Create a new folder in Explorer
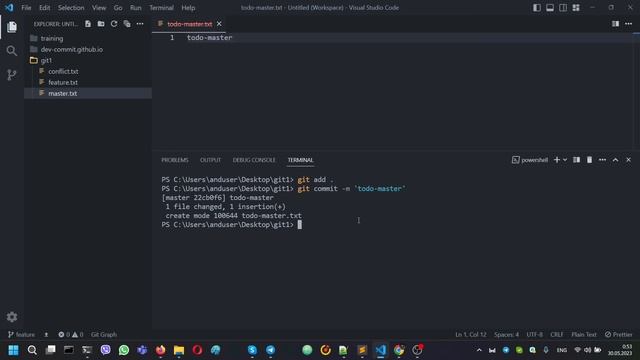 click(x=101, y=24)
